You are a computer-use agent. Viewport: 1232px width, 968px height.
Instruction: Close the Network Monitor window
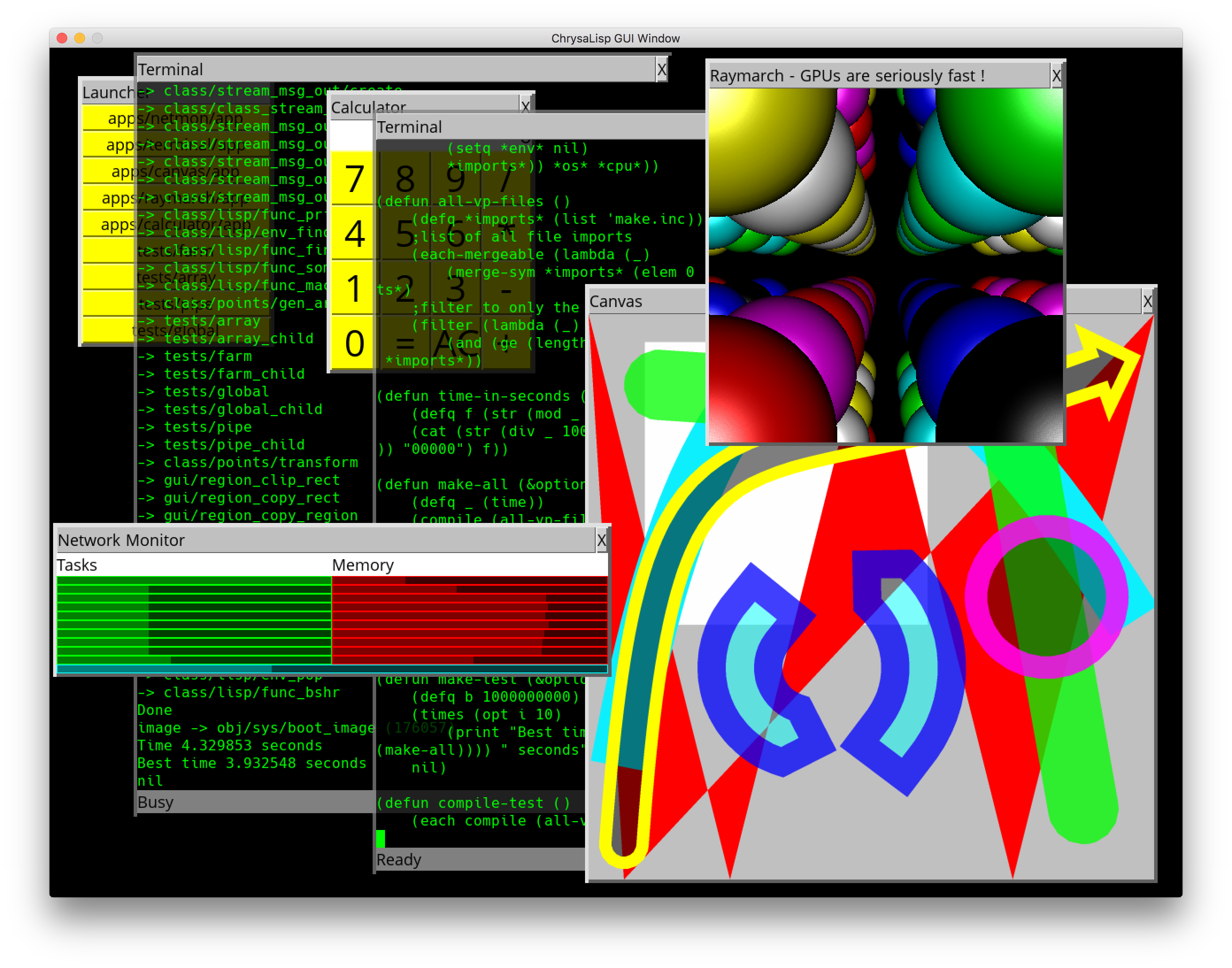point(601,540)
